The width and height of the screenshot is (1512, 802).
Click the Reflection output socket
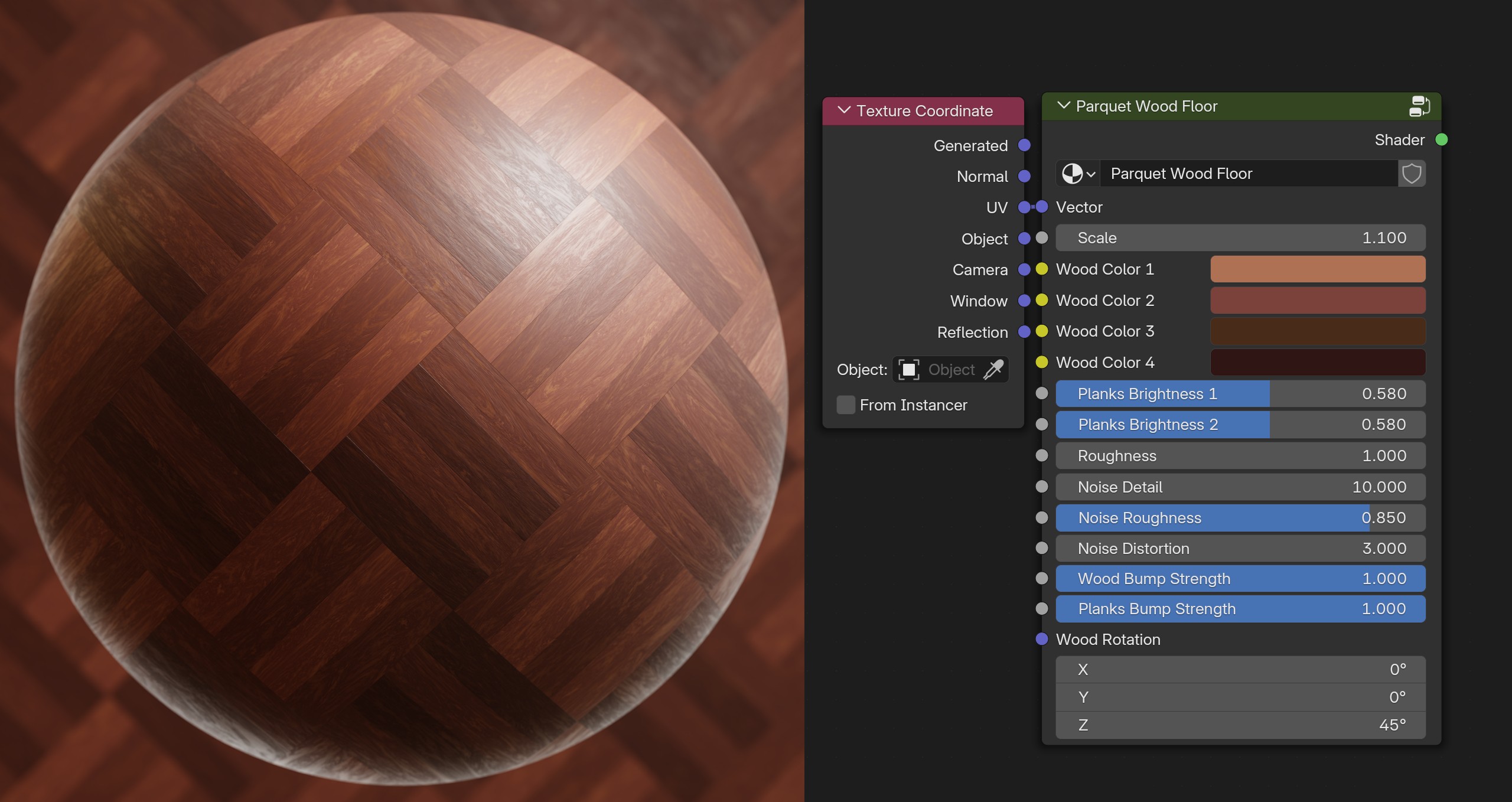[x=1024, y=332]
